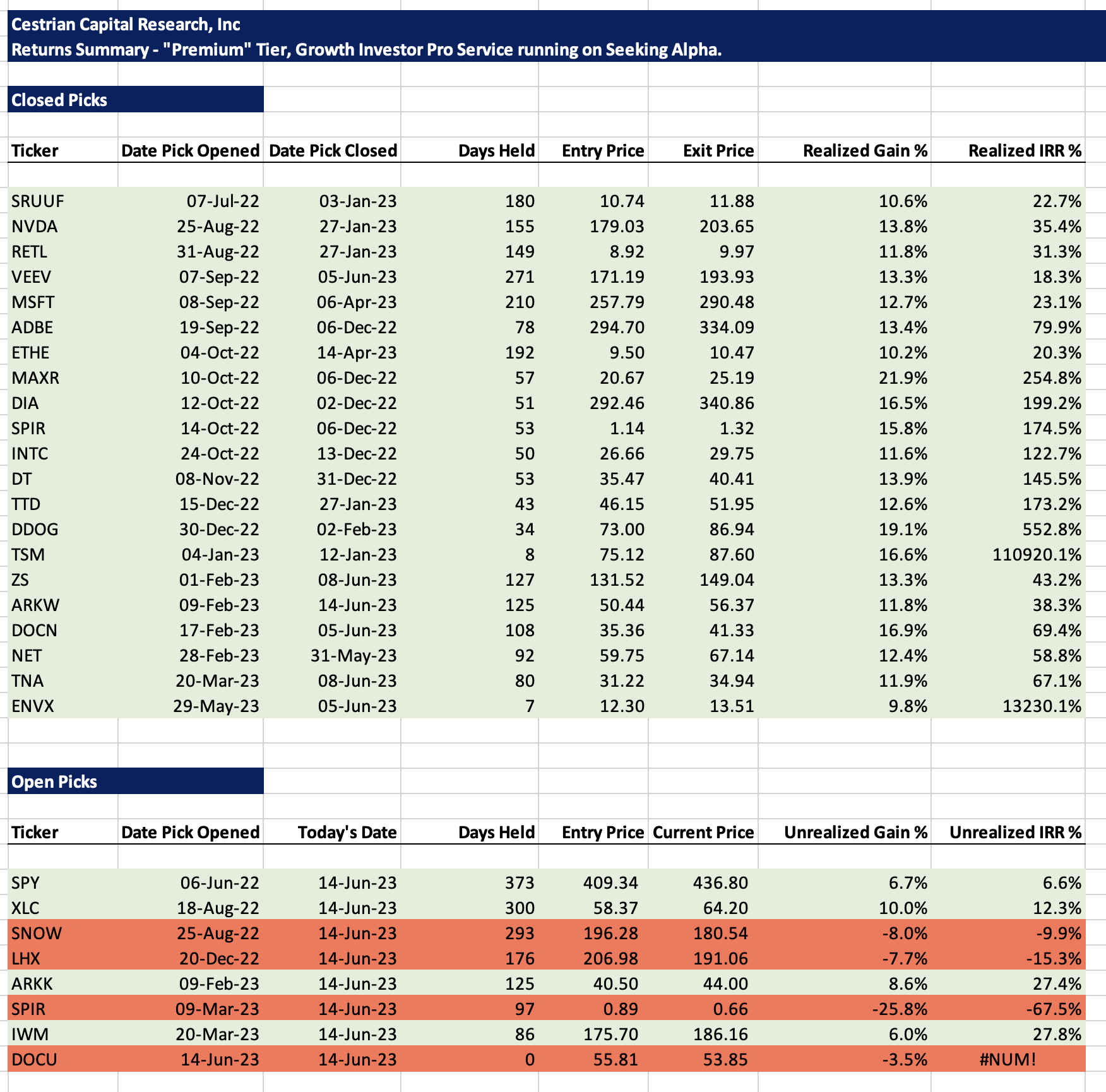Click the Returns Summary subtitle line
This screenshot has height=1092, width=1106.
point(366,50)
